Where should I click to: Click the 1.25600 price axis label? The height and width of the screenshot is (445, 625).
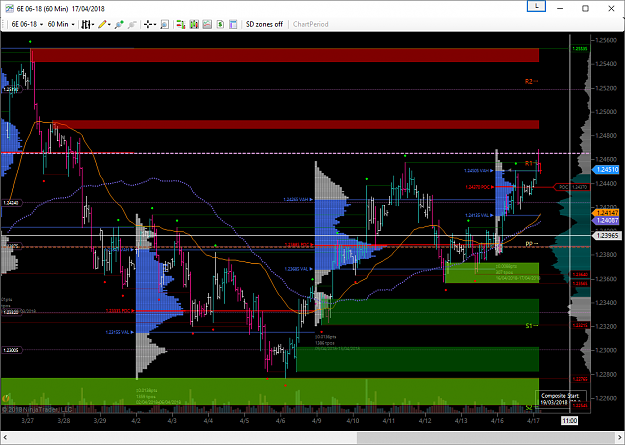click(x=606, y=40)
